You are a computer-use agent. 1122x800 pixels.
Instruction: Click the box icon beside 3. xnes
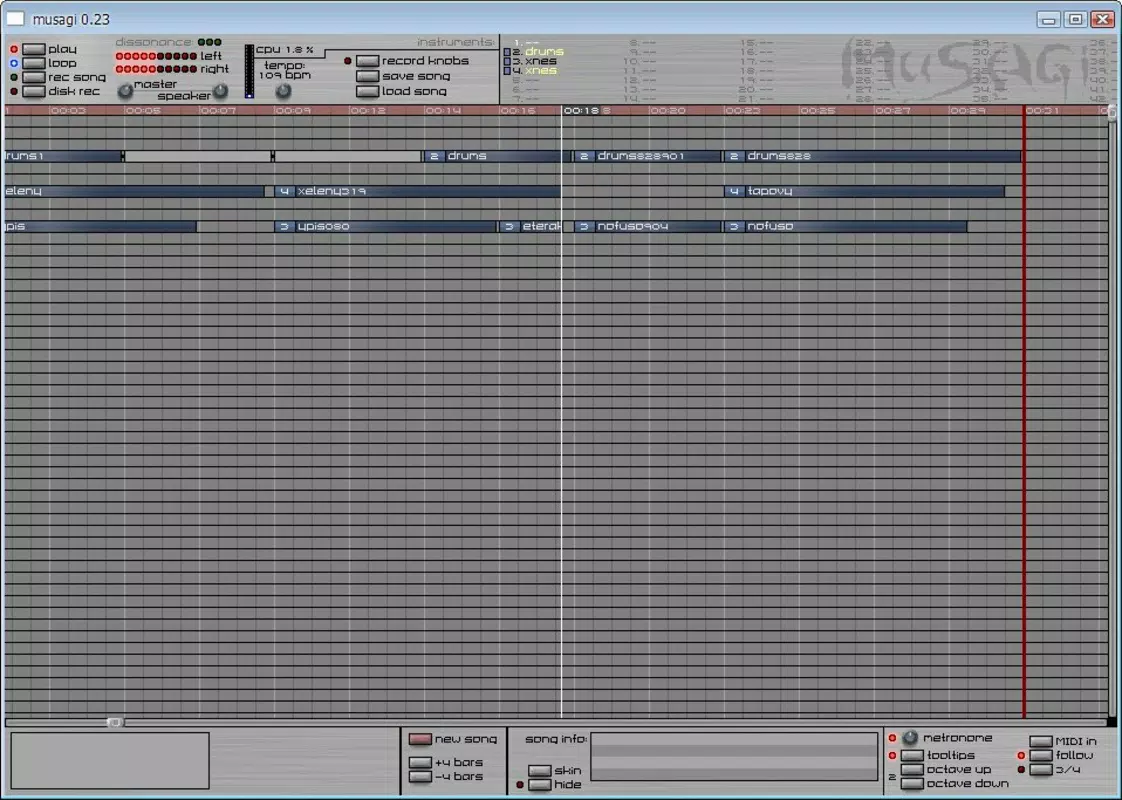click(507, 62)
